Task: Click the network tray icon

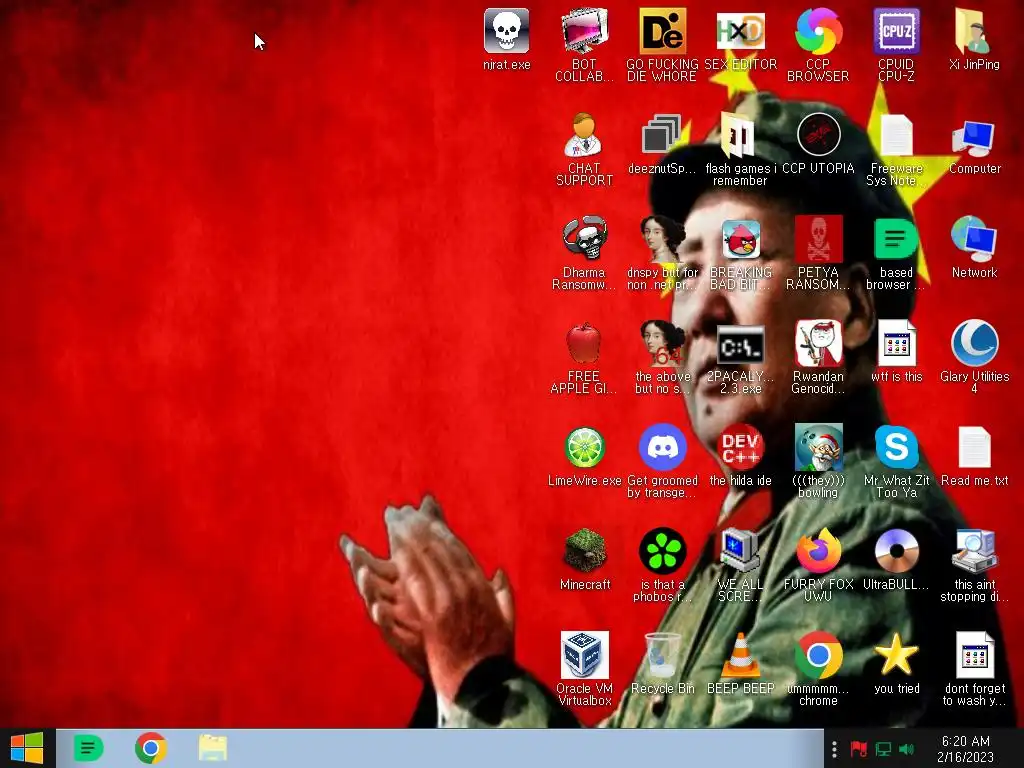Action: [x=883, y=749]
